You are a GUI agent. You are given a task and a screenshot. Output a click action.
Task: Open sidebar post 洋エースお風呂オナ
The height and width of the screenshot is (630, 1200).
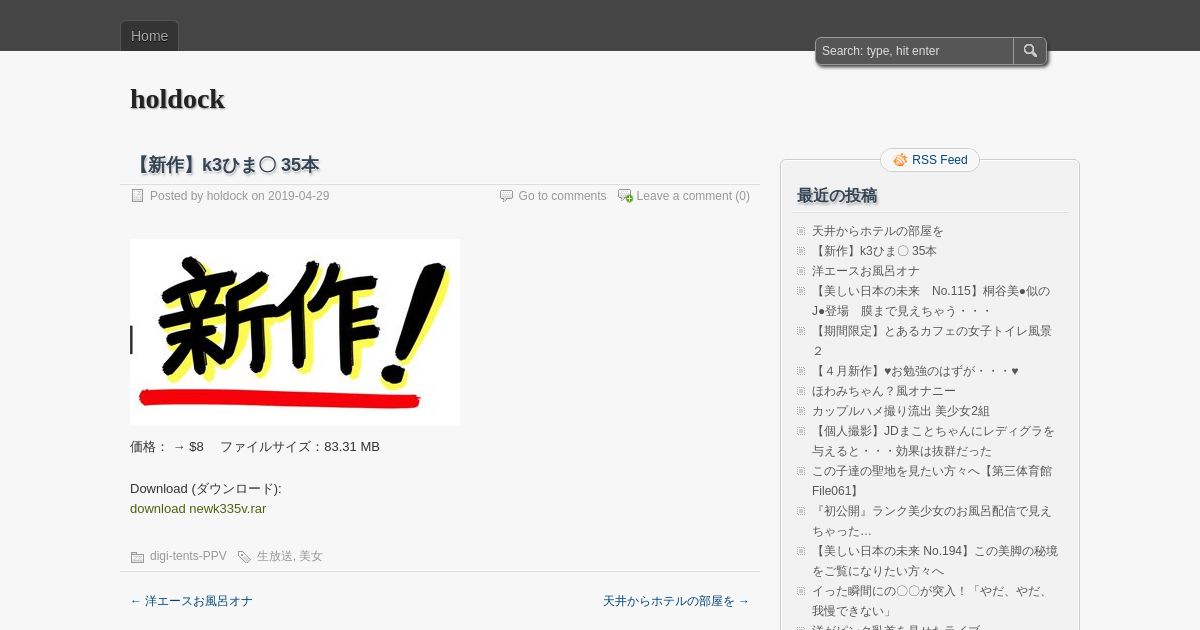[x=866, y=271]
